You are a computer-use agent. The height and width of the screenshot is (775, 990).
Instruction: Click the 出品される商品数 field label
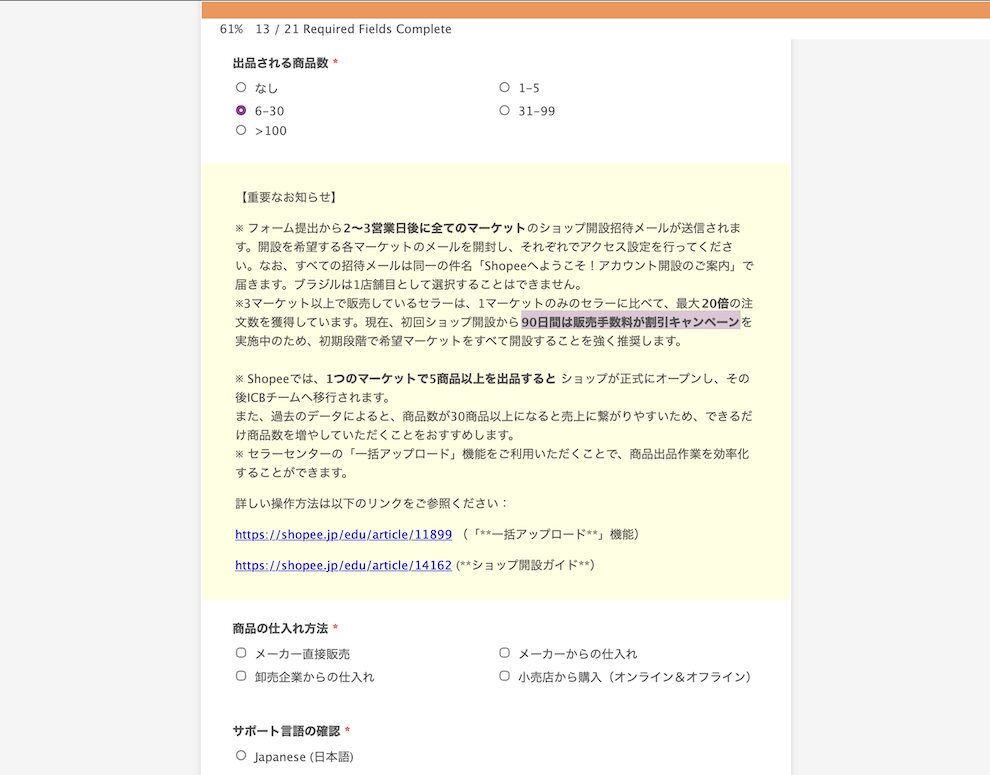(278, 63)
